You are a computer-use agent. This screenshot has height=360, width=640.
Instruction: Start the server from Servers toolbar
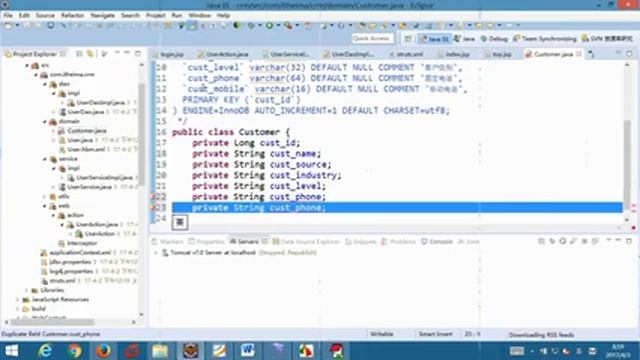pyautogui.click(x=562, y=241)
